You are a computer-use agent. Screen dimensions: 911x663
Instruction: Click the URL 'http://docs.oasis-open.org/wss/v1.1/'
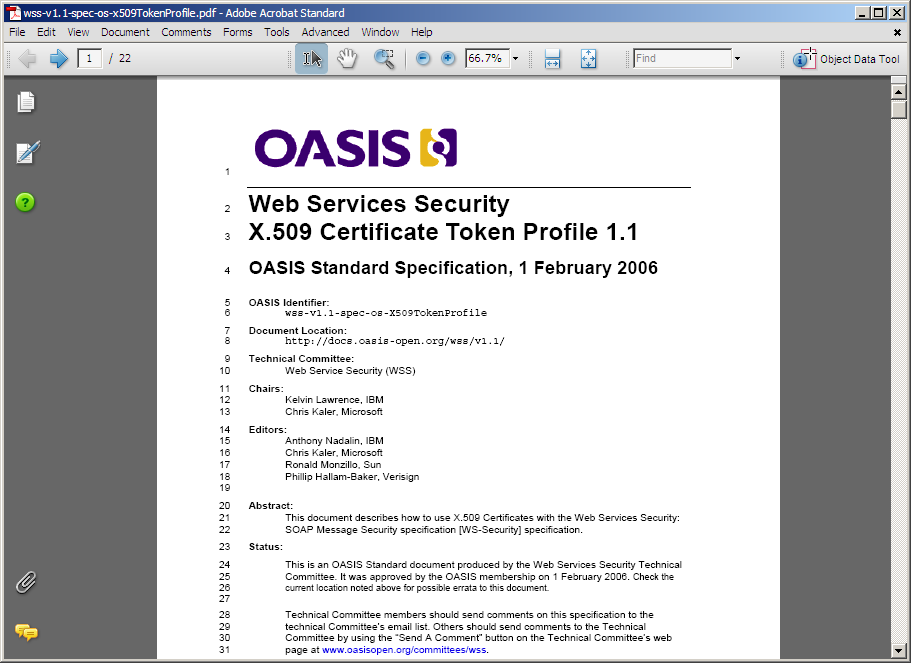coord(394,341)
